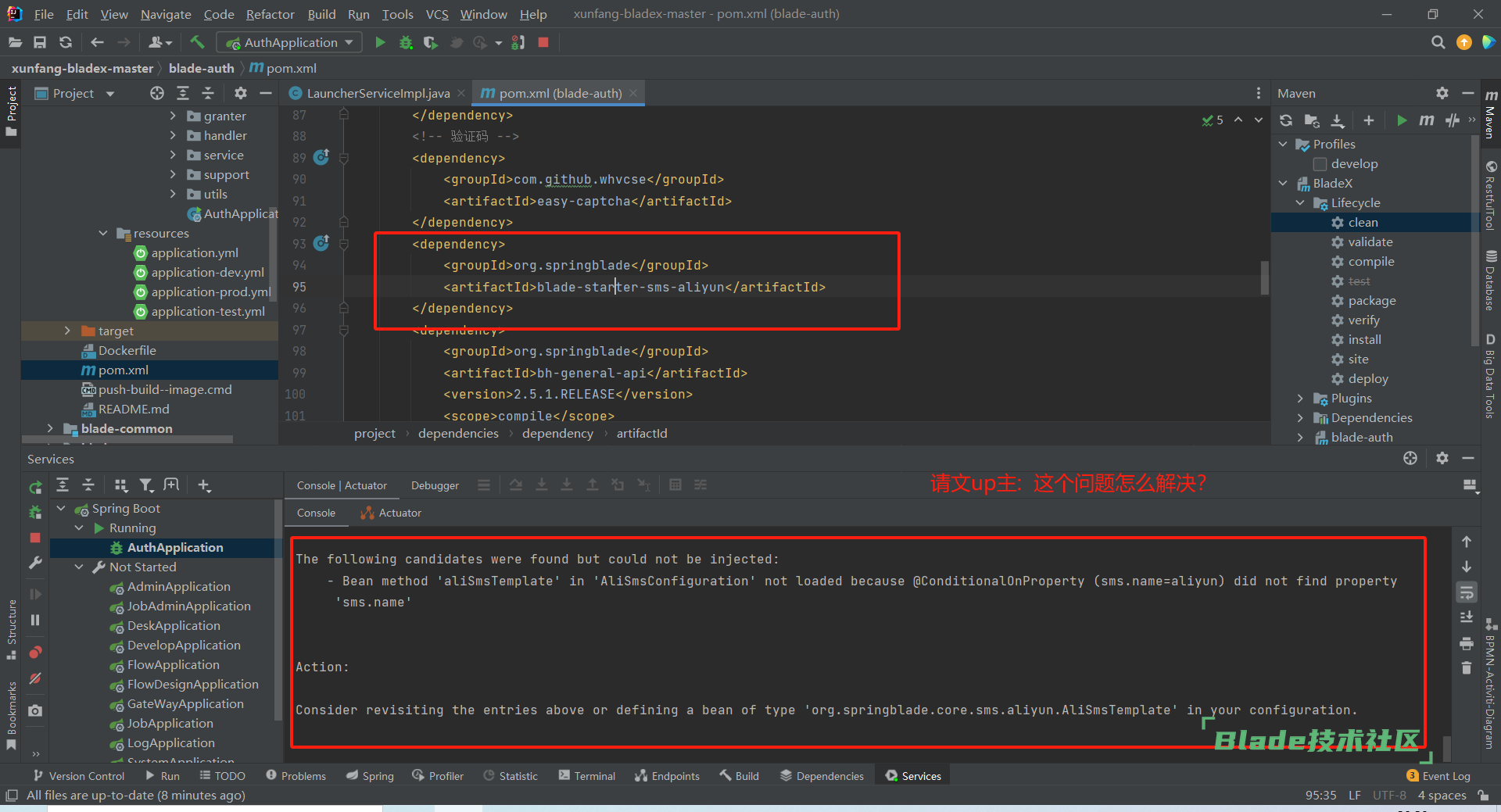
Task: Expand the granter folder
Action: (173, 116)
